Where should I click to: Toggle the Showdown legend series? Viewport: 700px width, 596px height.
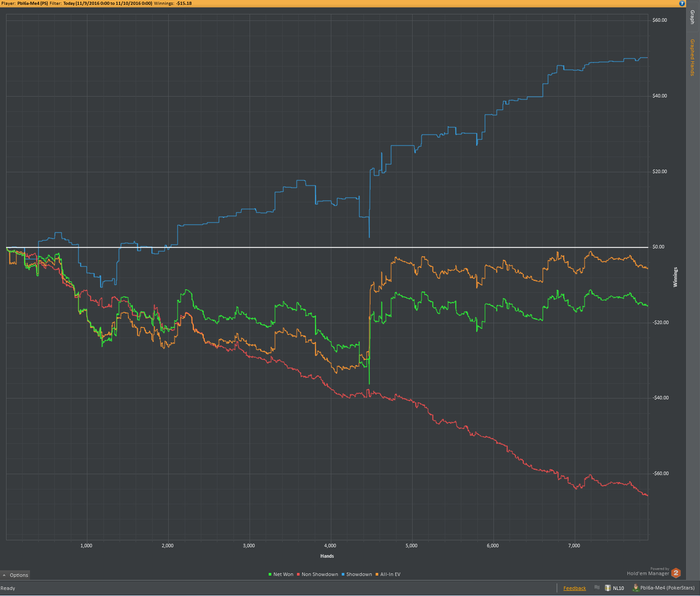(357, 574)
